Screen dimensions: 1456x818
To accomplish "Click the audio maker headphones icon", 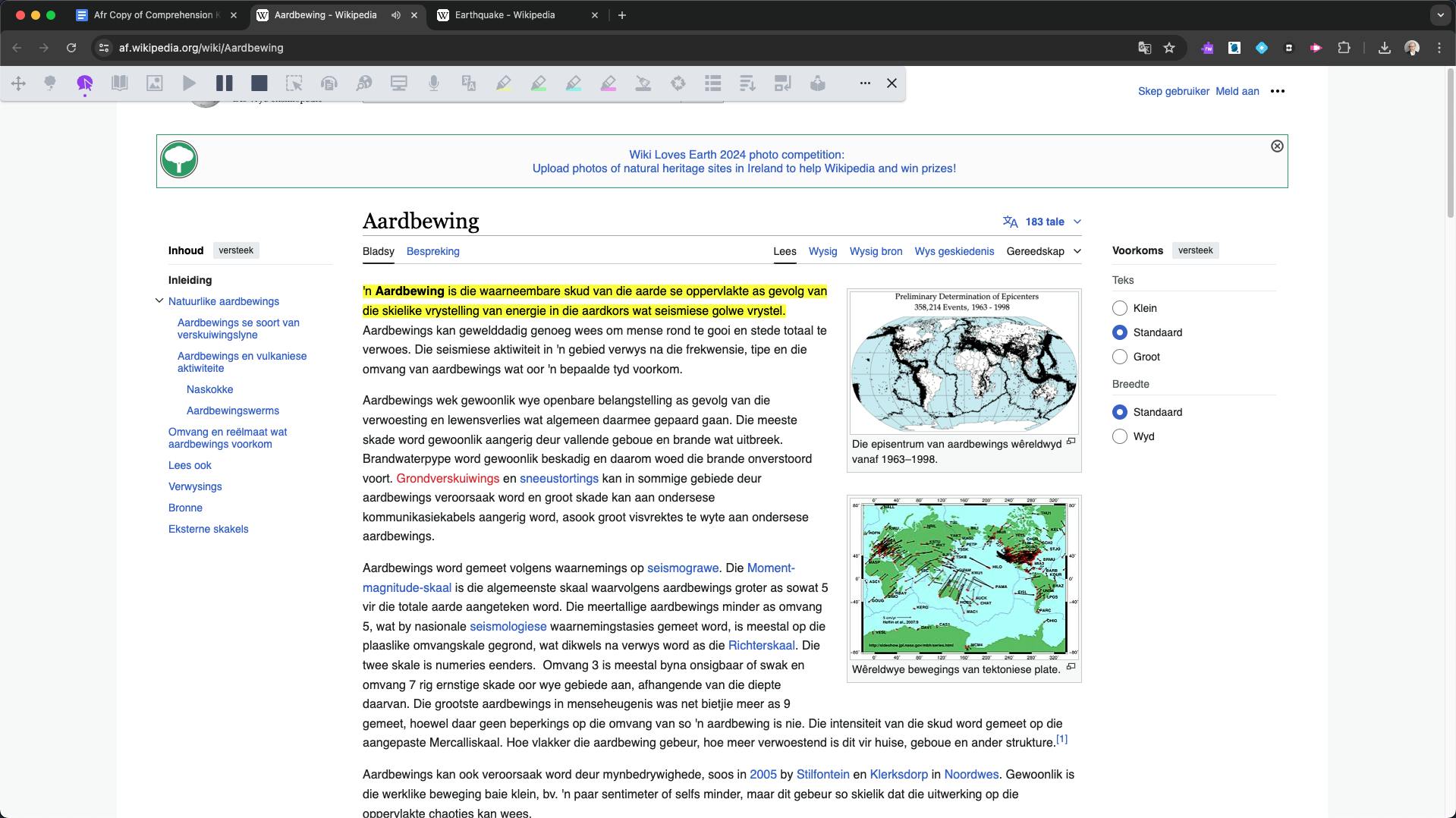I will click(329, 83).
